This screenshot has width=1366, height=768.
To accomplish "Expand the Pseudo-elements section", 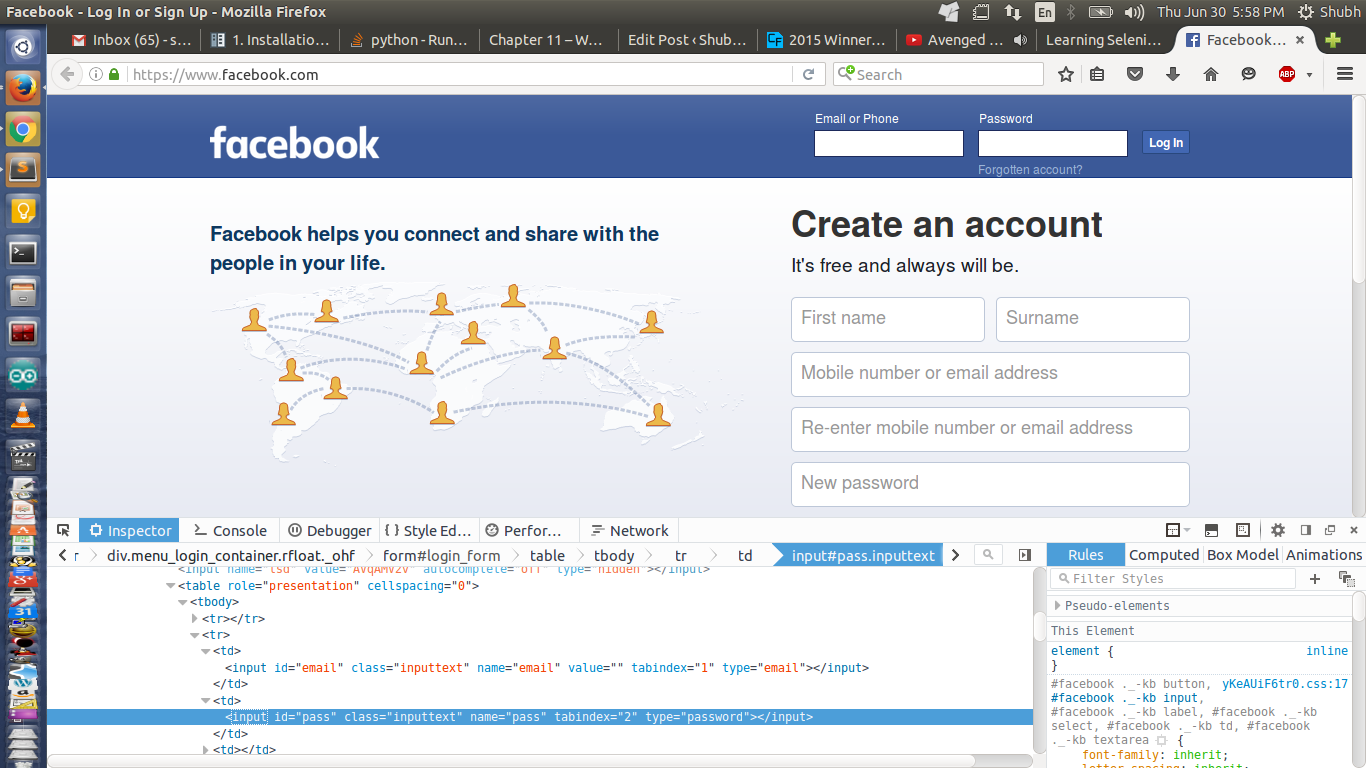I will tap(1058, 606).
